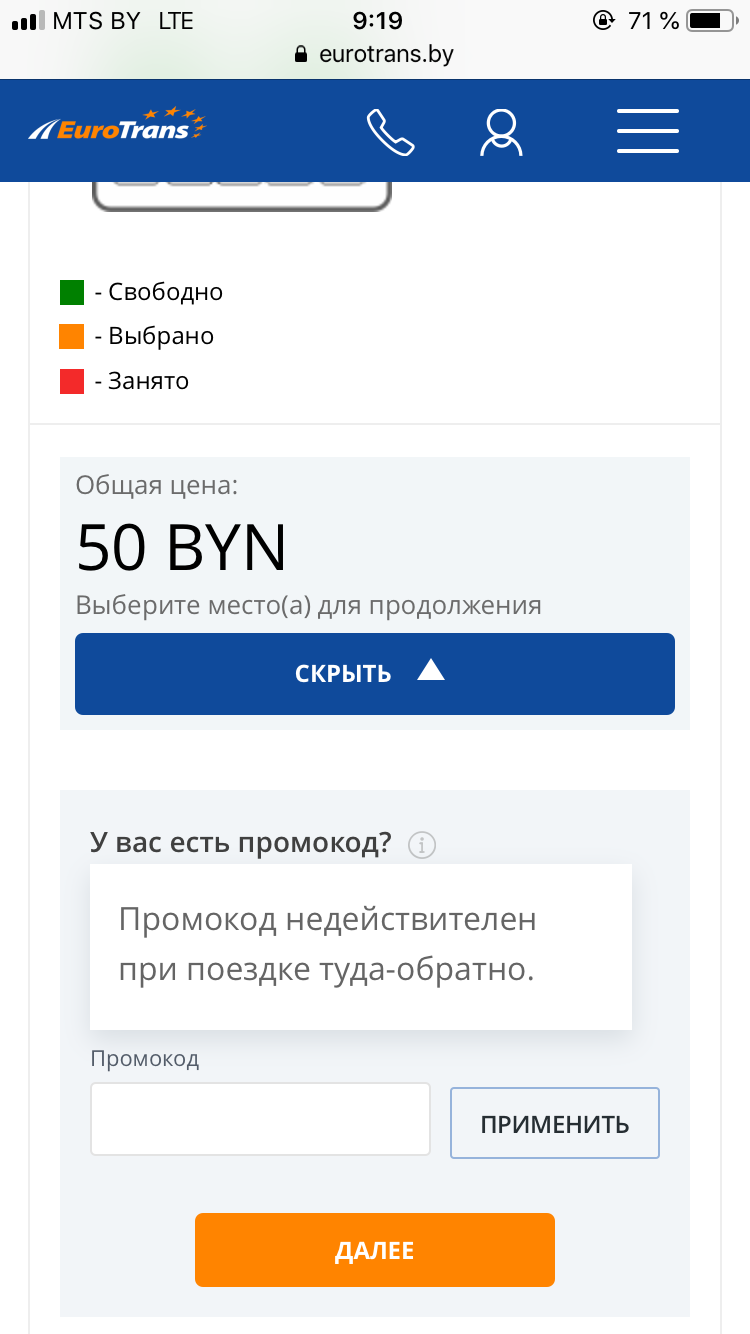Click the ПРИМЕНИТЬ button

[555, 1123]
